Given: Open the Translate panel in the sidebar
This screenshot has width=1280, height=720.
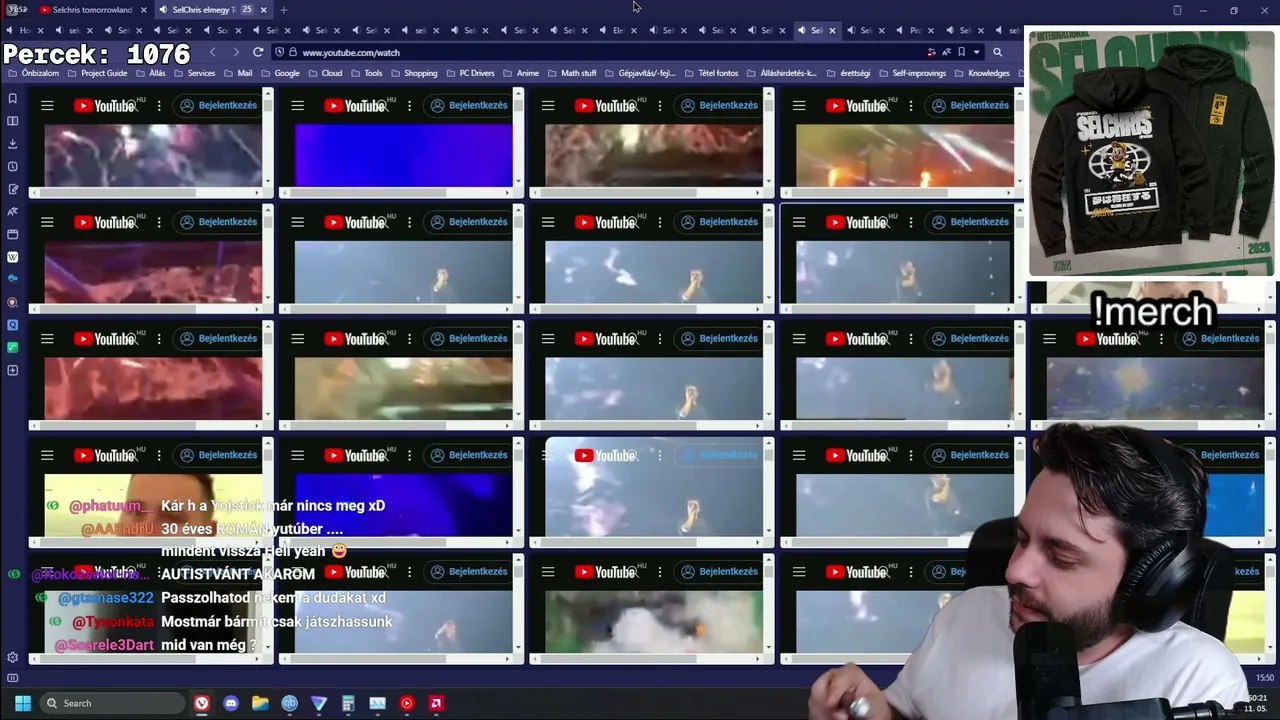Looking at the screenshot, I should point(13,212).
